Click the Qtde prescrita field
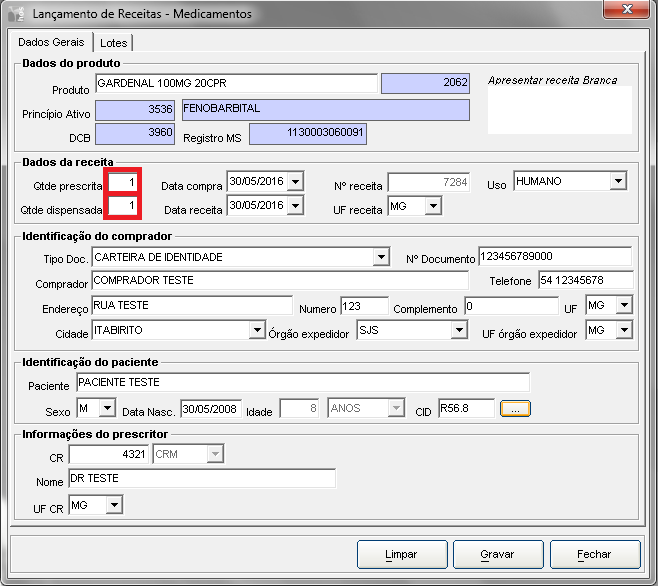Image resolution: width=658 pixels, height=586 pixels. tap(122, 182)
